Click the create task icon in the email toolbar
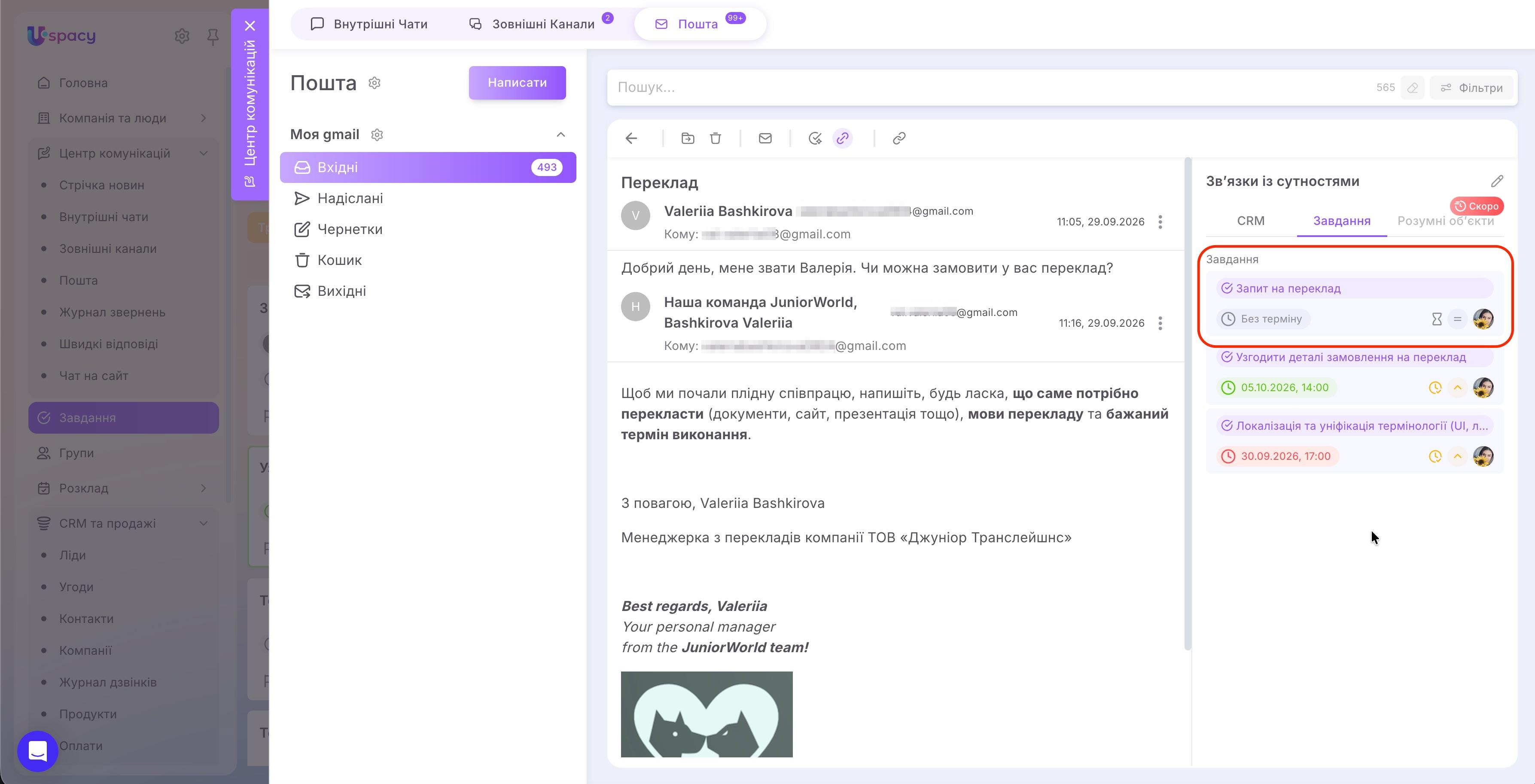 point(815,138)
